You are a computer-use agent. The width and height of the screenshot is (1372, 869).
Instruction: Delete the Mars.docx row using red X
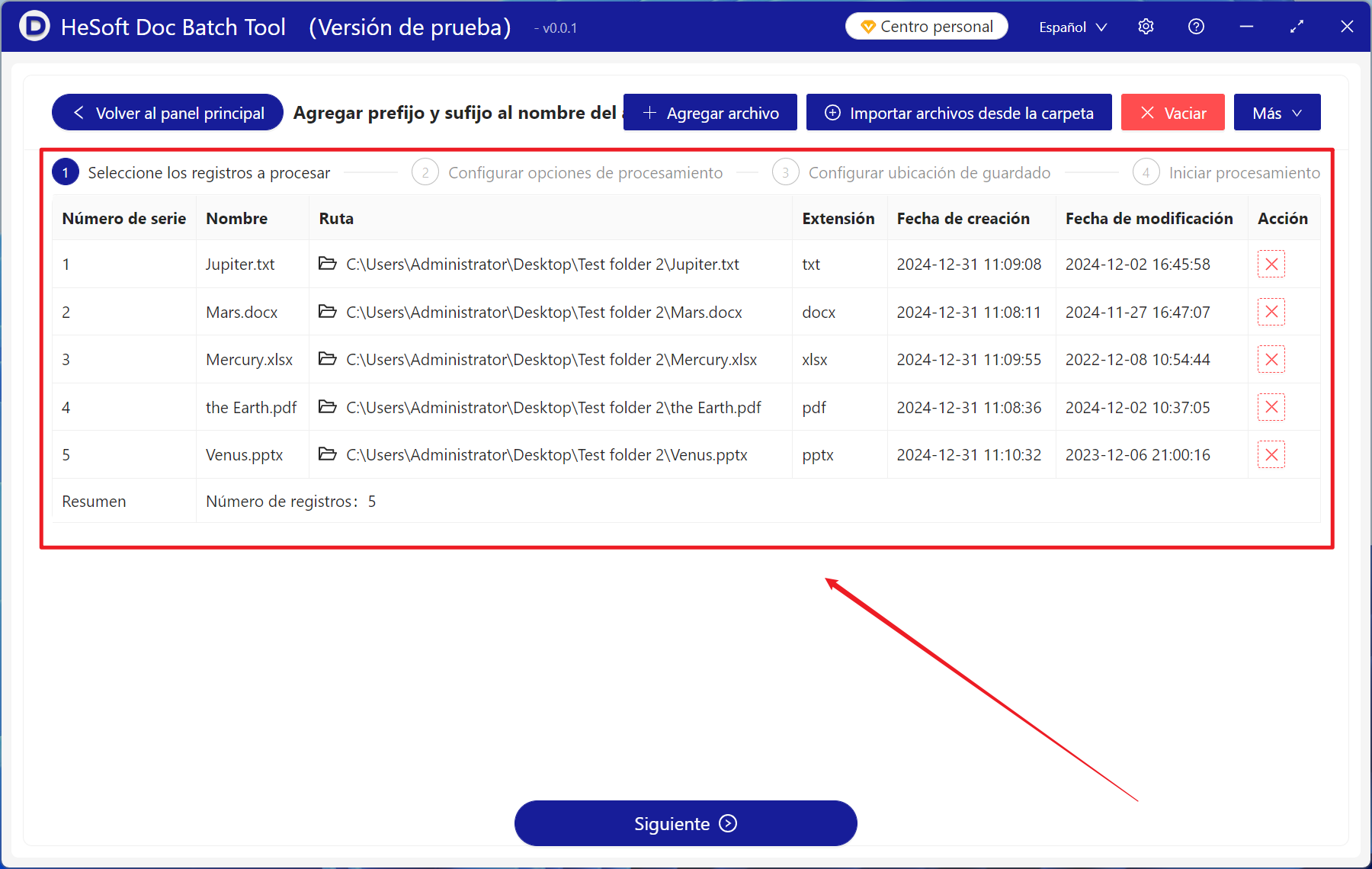pos(1271,312)
